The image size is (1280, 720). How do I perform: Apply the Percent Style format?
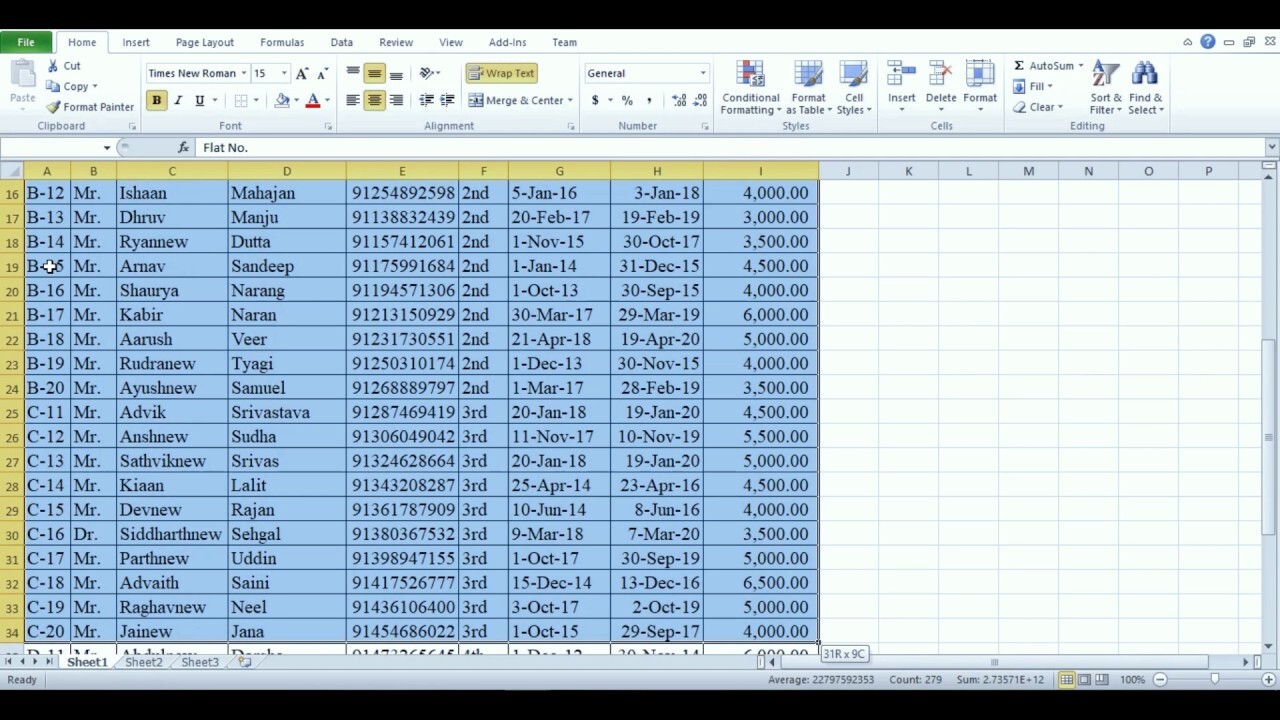coord(626,100)
